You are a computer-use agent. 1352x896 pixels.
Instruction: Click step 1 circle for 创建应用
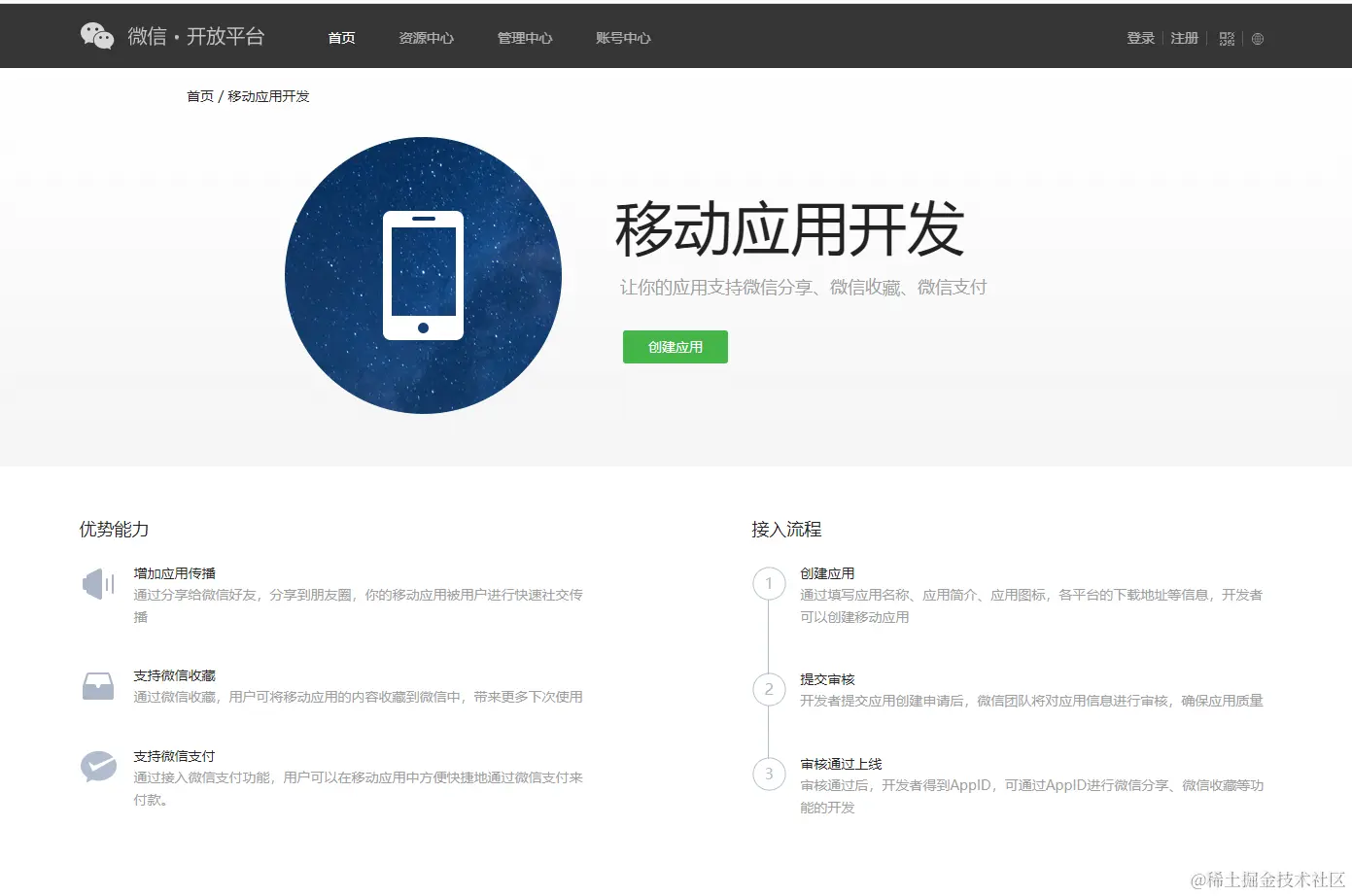click(x=769, y=583)
